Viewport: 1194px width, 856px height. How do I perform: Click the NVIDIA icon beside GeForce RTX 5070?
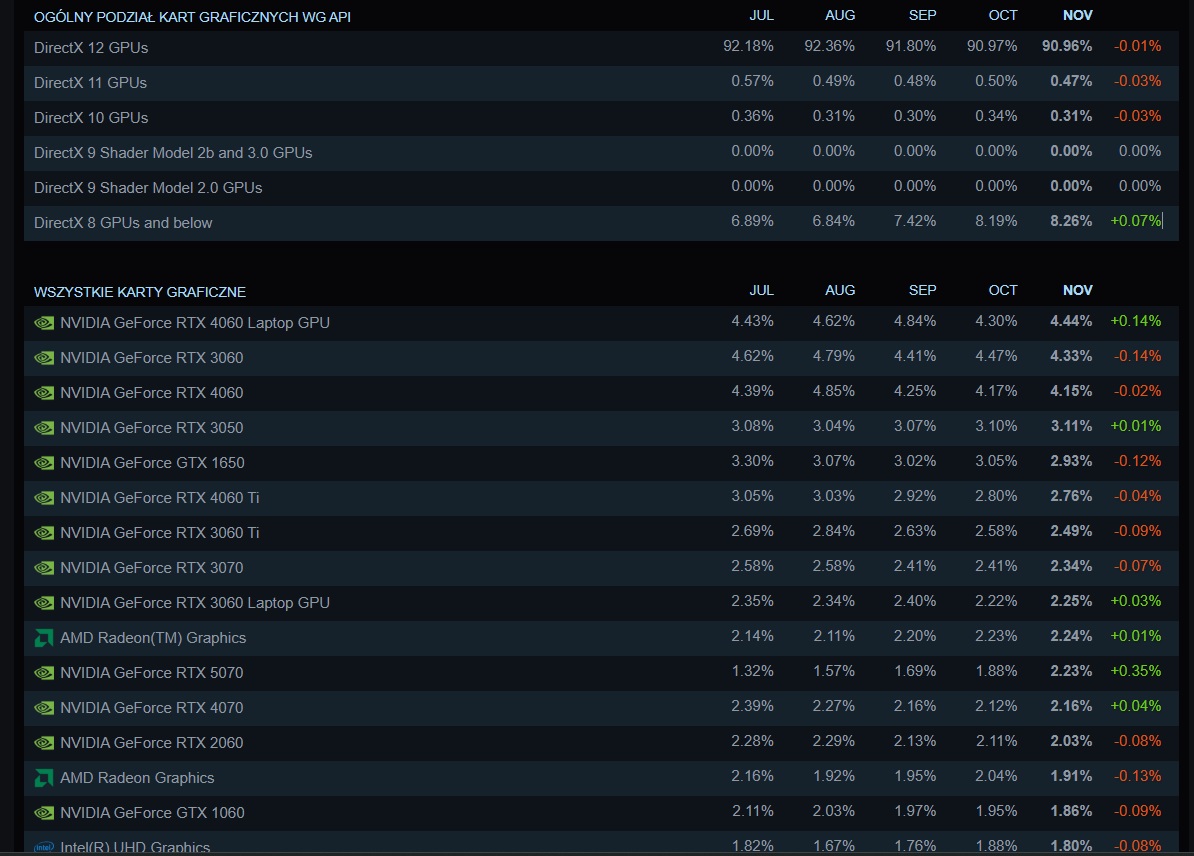click(x=44, y=672)
